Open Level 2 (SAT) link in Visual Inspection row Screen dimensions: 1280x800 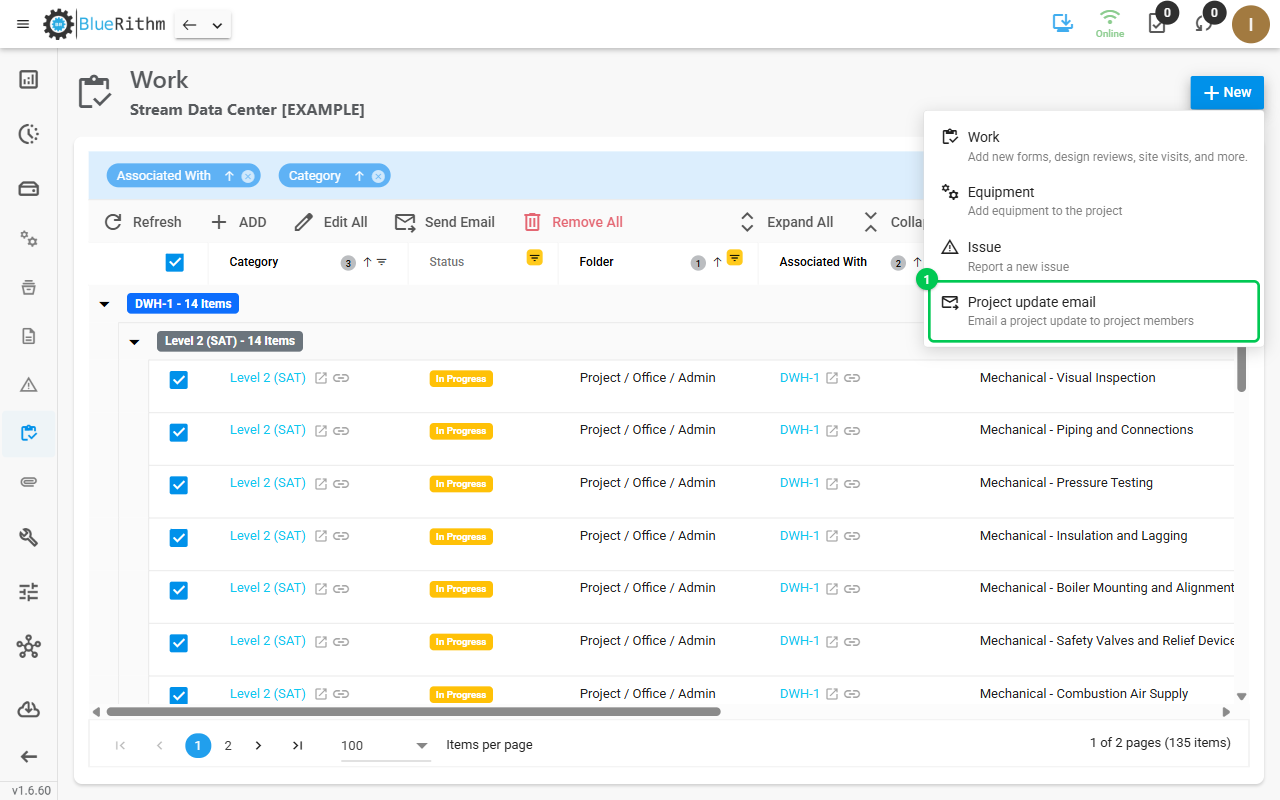pos(268,378)
